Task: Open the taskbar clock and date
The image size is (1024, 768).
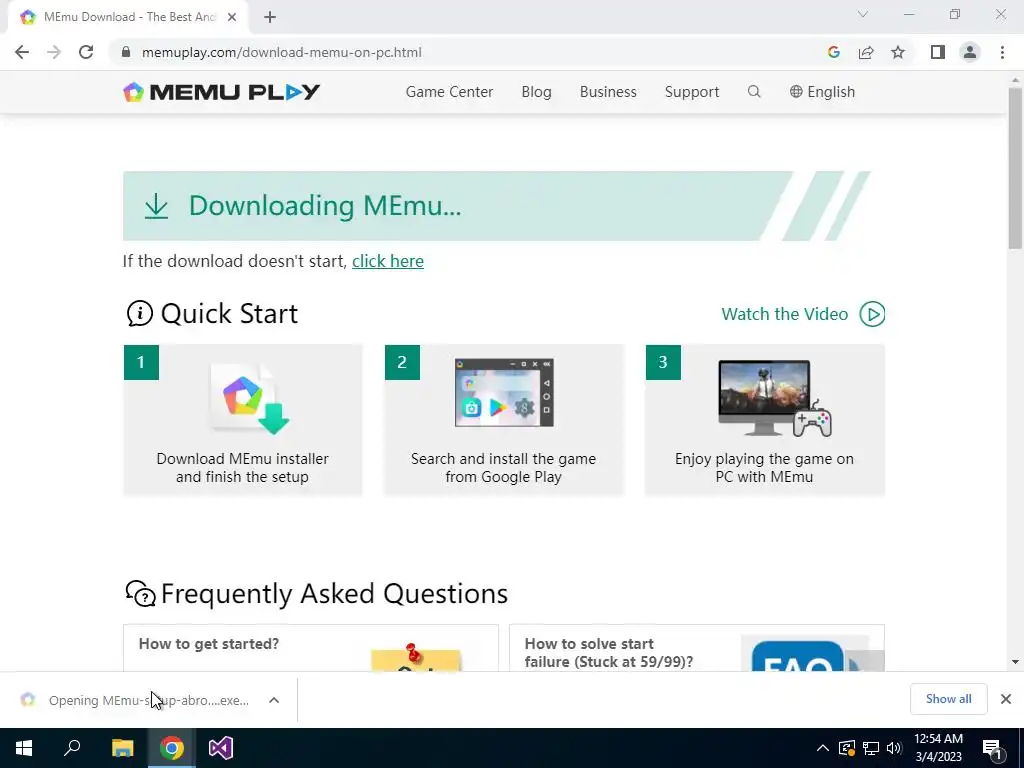Action: (x=938, y=748)
